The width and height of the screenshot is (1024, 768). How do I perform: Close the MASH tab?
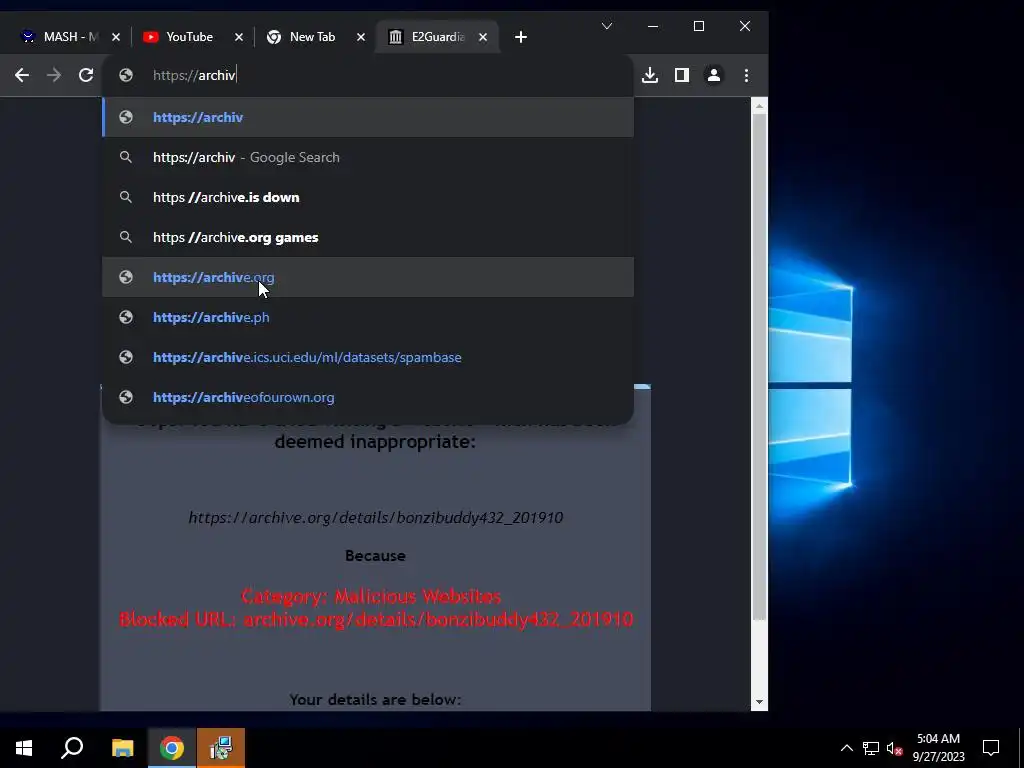tap(116, 37)
